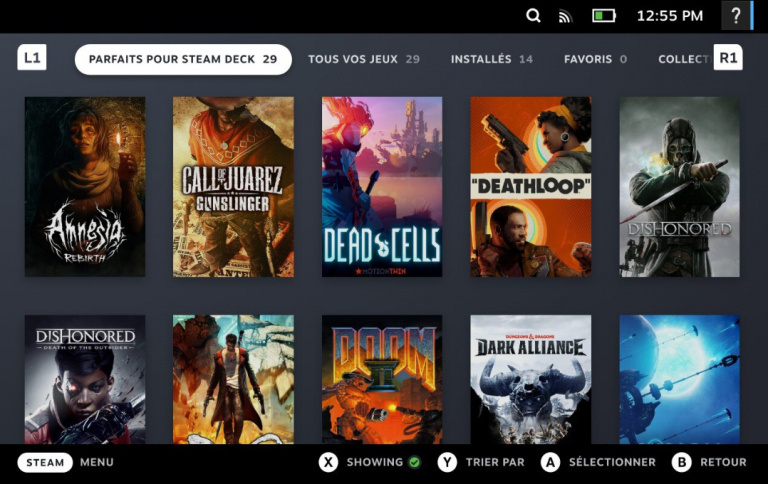Open the Devil May Cry game cover
Viewport: 768px width, 484px height.
tap(233, 379)
